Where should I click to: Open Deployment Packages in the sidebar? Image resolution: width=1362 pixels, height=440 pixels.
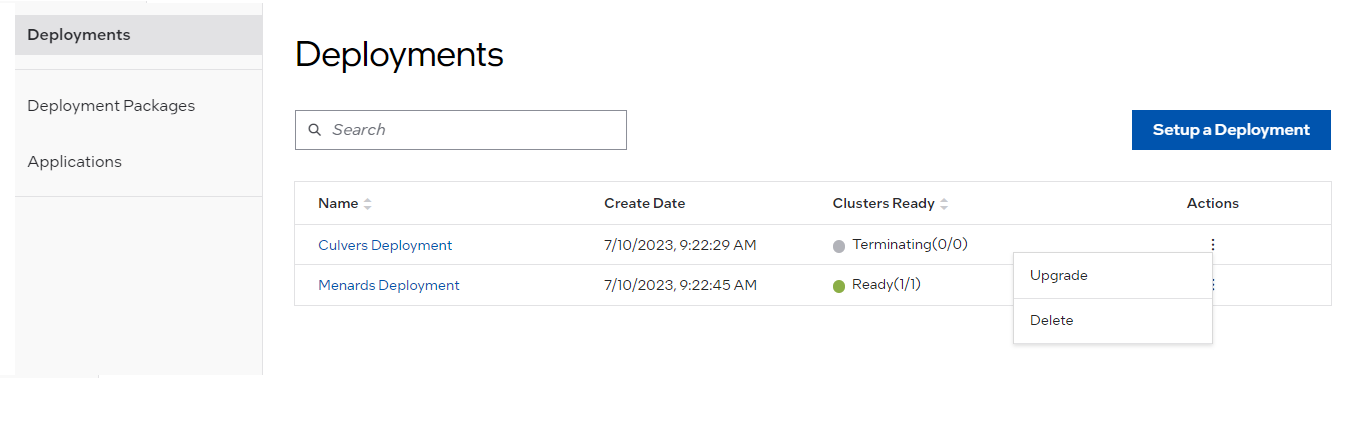tap(111, 105)
